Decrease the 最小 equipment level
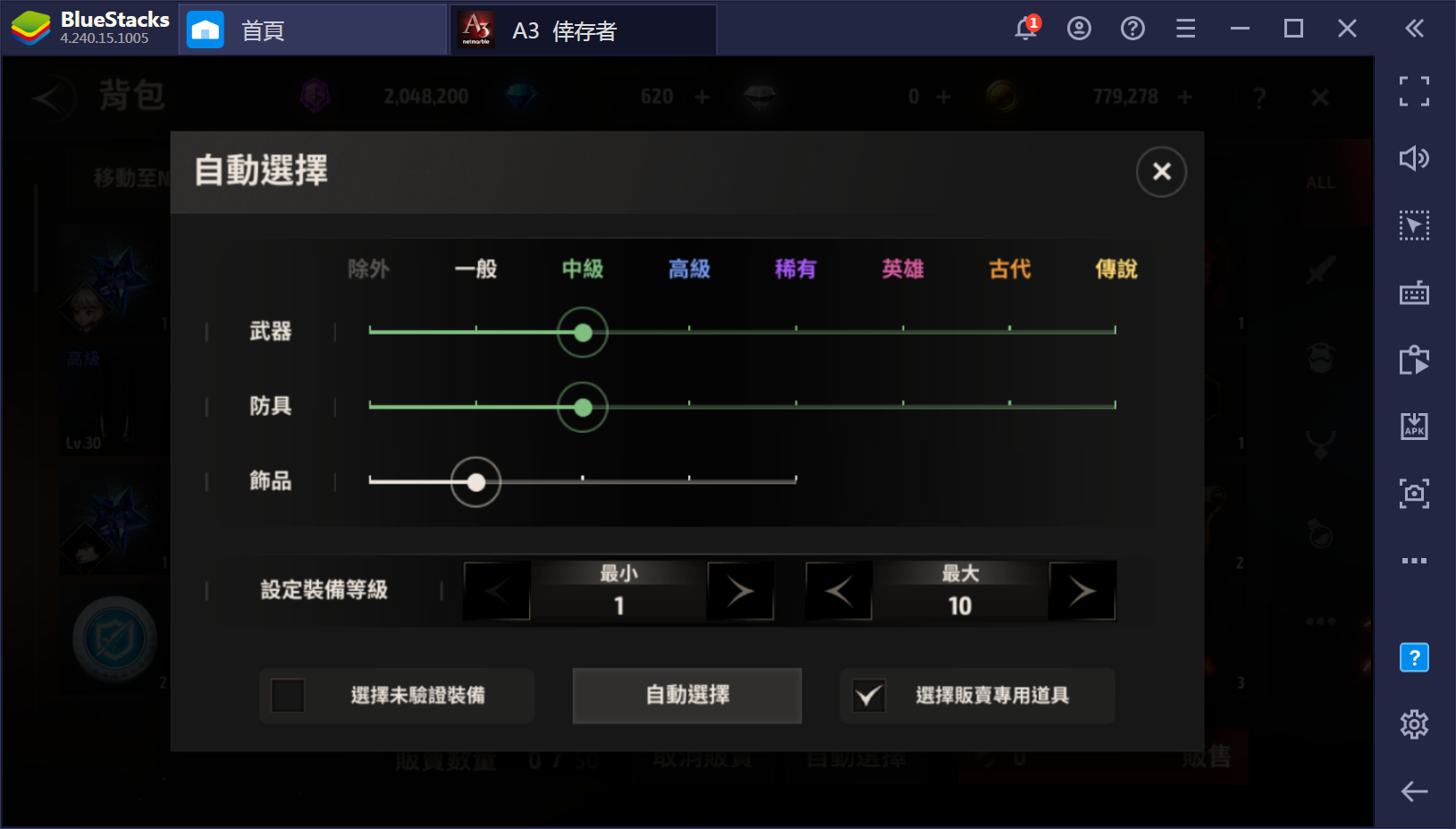The width and height of the screenshot is (1456, 829). point(497,591)
